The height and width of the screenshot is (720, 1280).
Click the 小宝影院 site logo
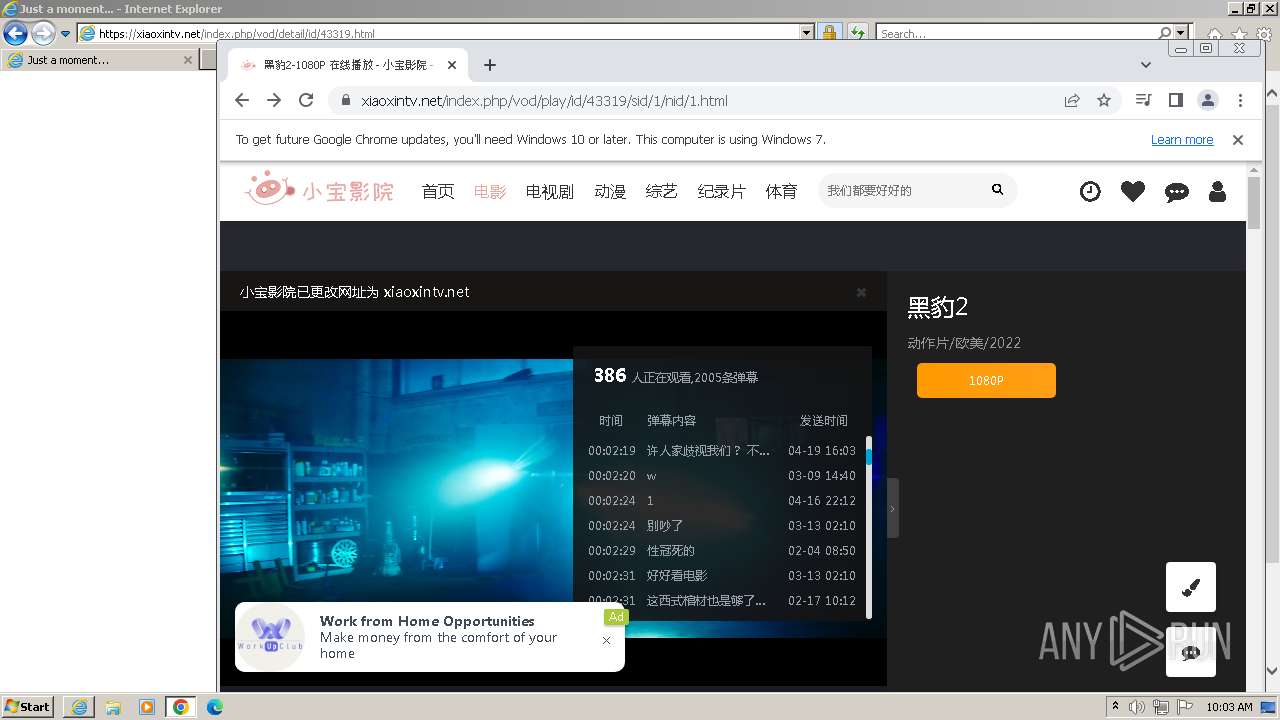319,189
